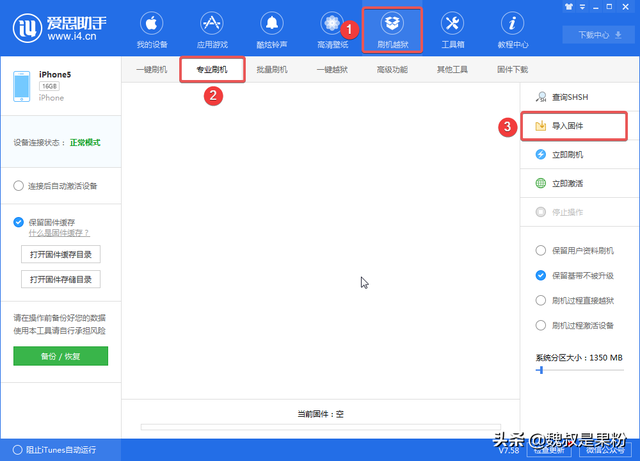Screen dimensions: 640x461
Task: Click the green 备份 / 恢复 button
Action: [x=61, y=356]
